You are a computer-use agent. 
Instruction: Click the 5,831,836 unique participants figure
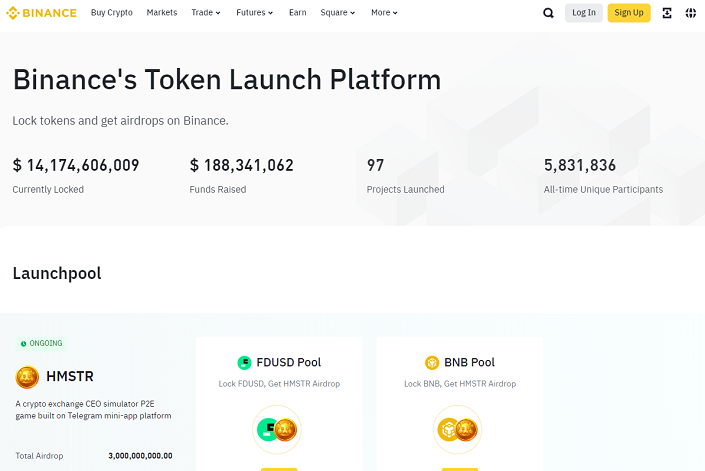(x=580, y=165)
